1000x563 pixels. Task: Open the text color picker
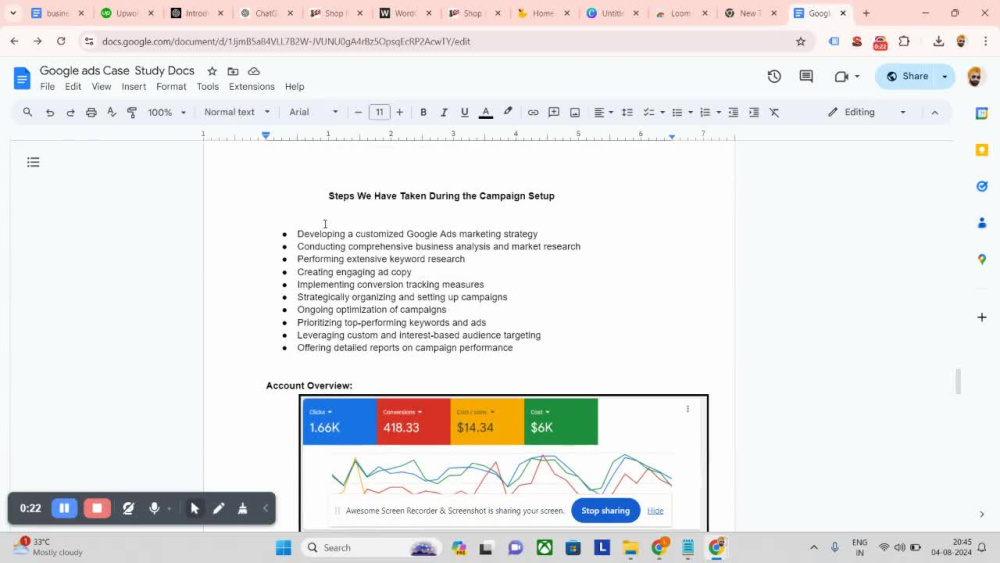pos(486,112)
